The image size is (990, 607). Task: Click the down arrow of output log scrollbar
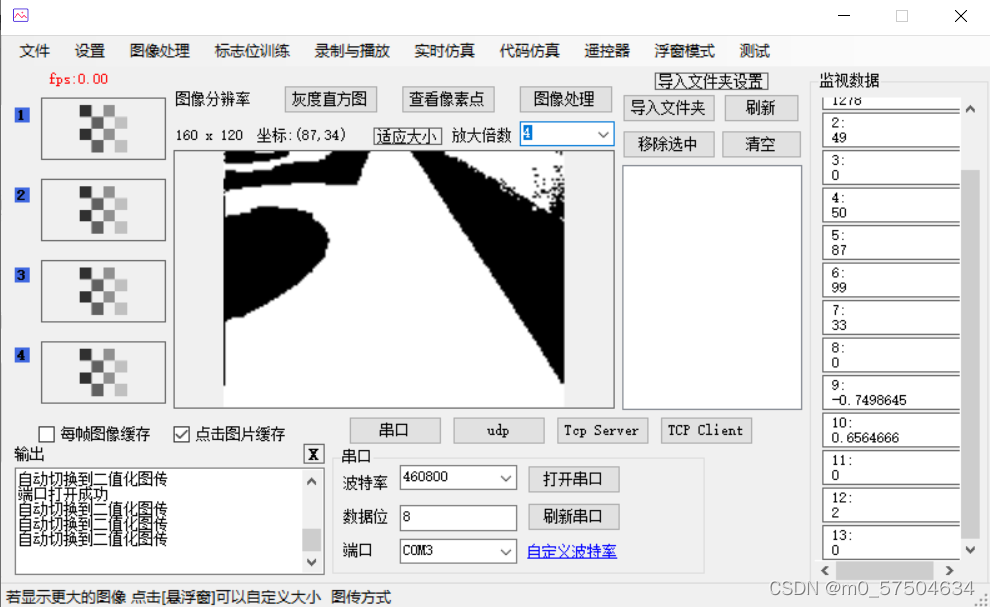[x=311, y=562]
